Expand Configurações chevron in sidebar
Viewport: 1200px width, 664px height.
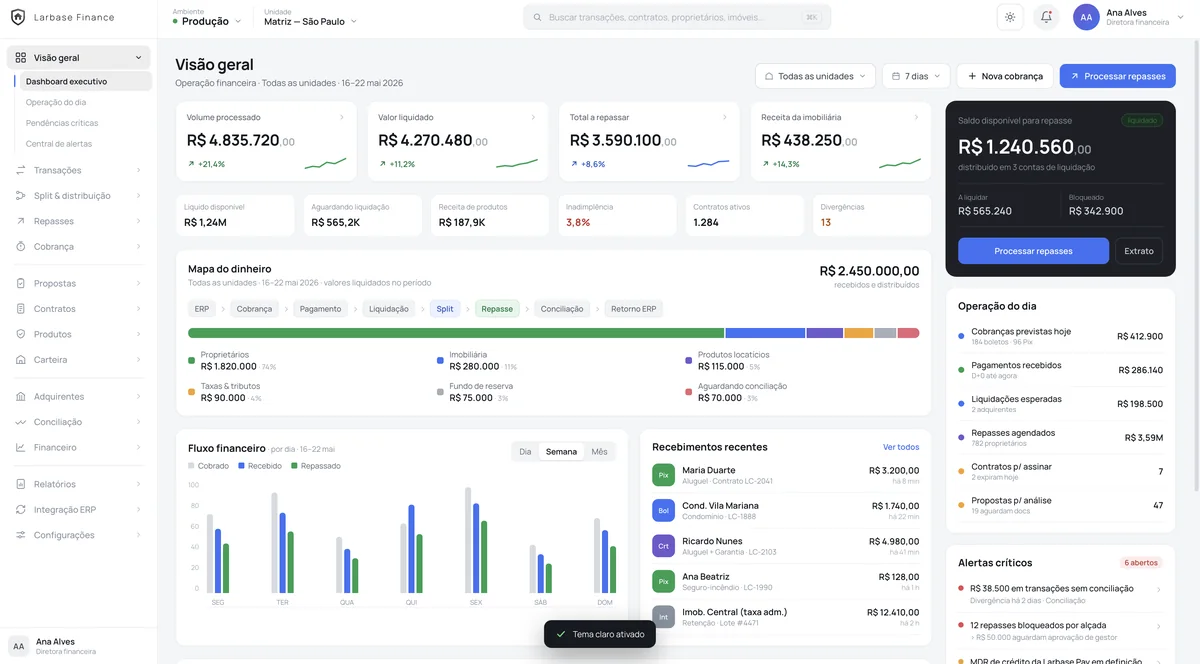(138, 535)
